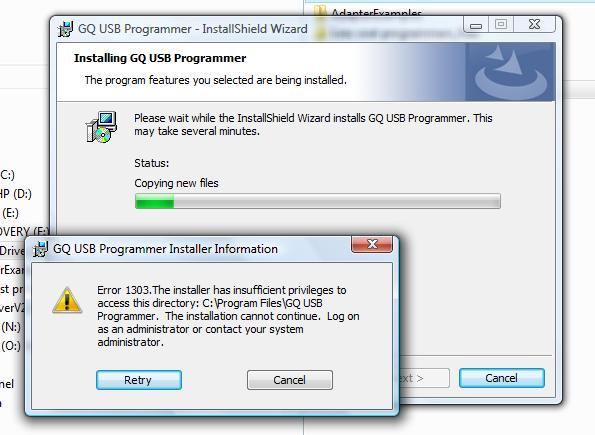Click the disabled Next button
Viewport: 595px width, 435px height.
pyautogui.click(x=423, y=378)
